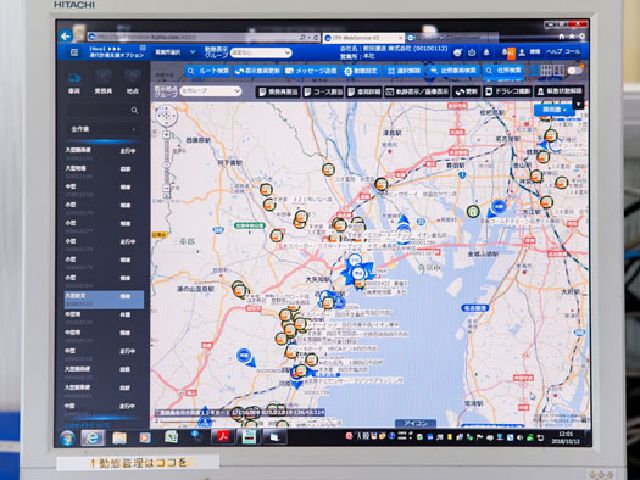
Task: Click the plus zoom-in button on the map
Action: click(x=167, y=135)
